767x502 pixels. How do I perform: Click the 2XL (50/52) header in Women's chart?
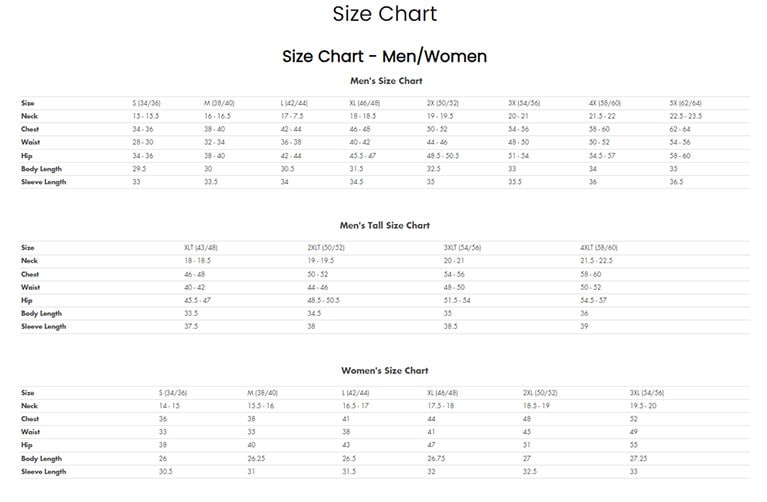(x=540, y=393)
